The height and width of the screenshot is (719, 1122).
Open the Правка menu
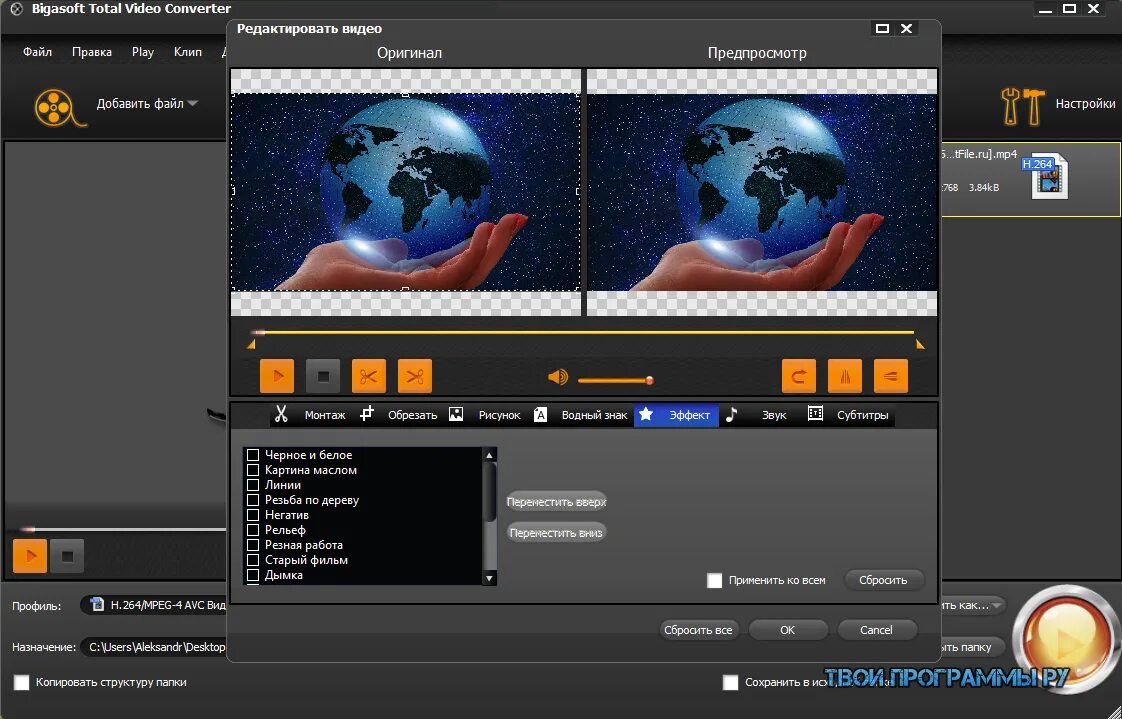91,51
